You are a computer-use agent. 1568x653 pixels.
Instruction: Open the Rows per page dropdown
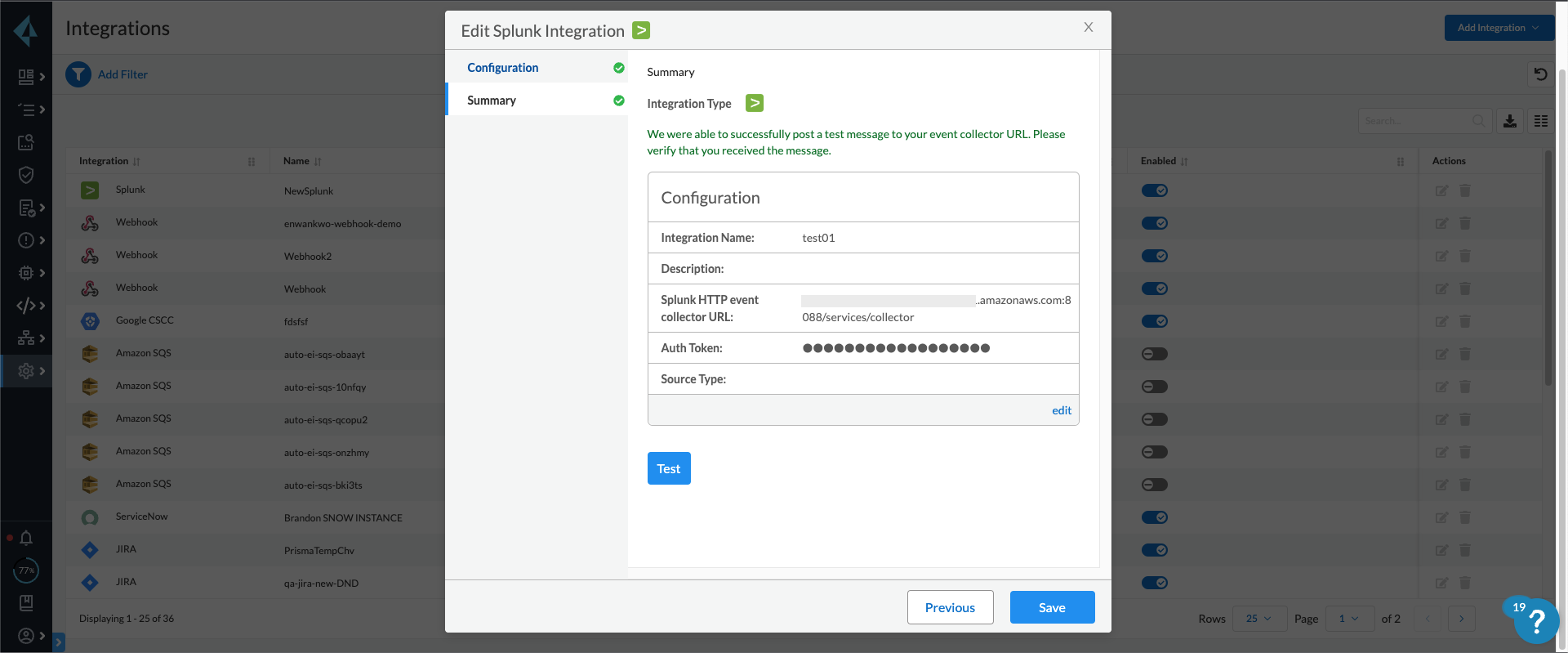[1258, 619]
